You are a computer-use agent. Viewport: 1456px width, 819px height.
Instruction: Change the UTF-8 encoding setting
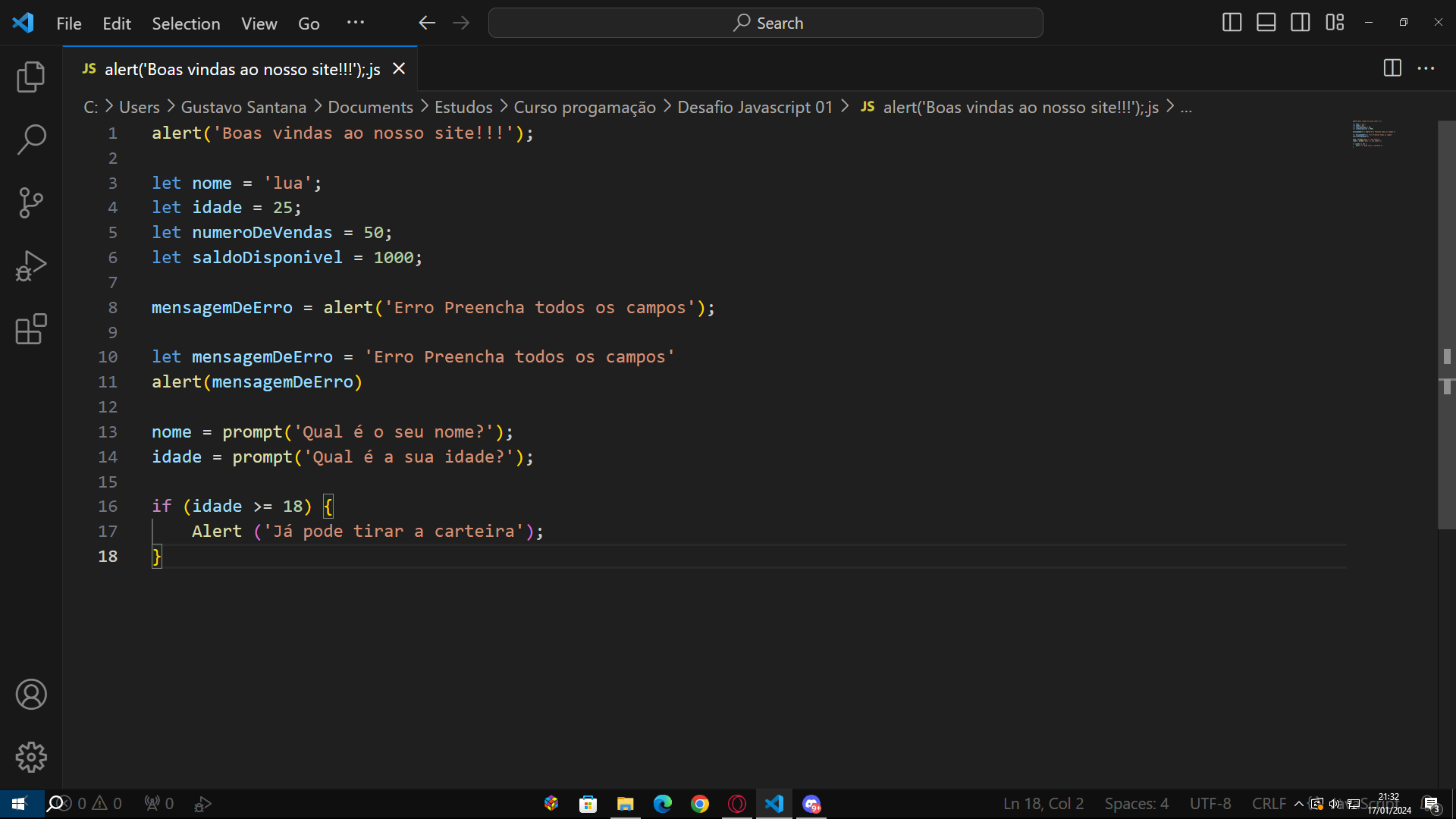click(1210, 804)
